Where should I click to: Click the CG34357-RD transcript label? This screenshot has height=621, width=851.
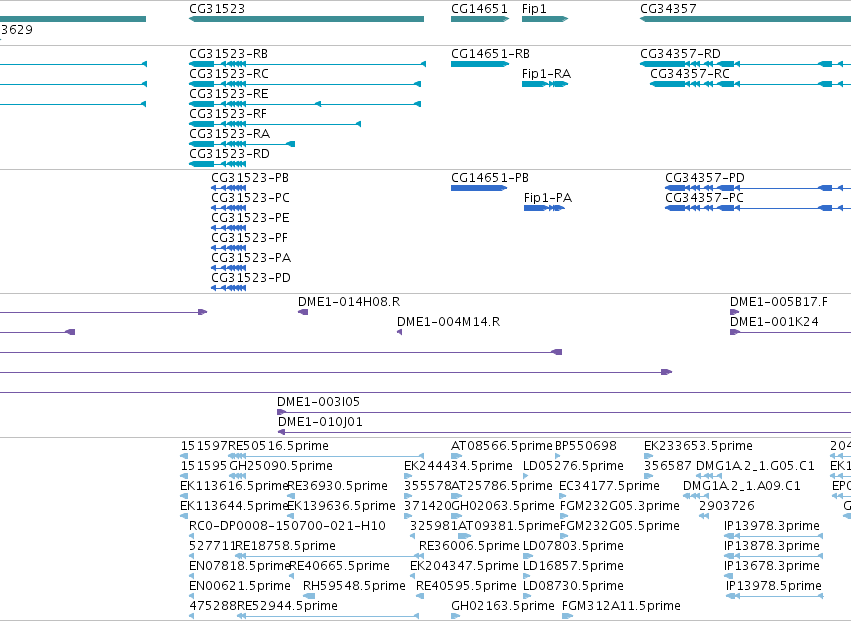point(680,54)
